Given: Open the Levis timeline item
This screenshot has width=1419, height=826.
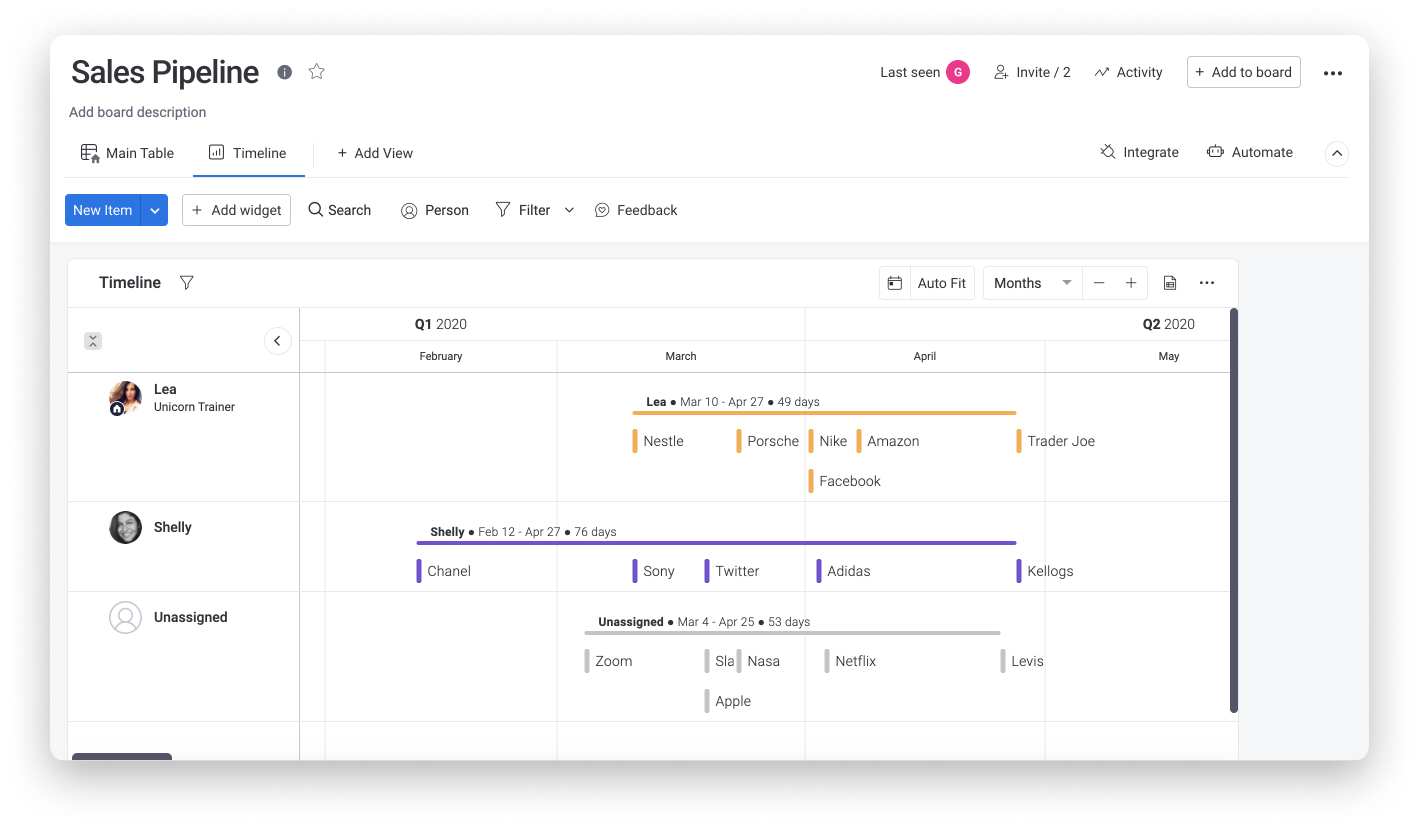Looking at the screenshot, I should click(x=1022, y=661).
